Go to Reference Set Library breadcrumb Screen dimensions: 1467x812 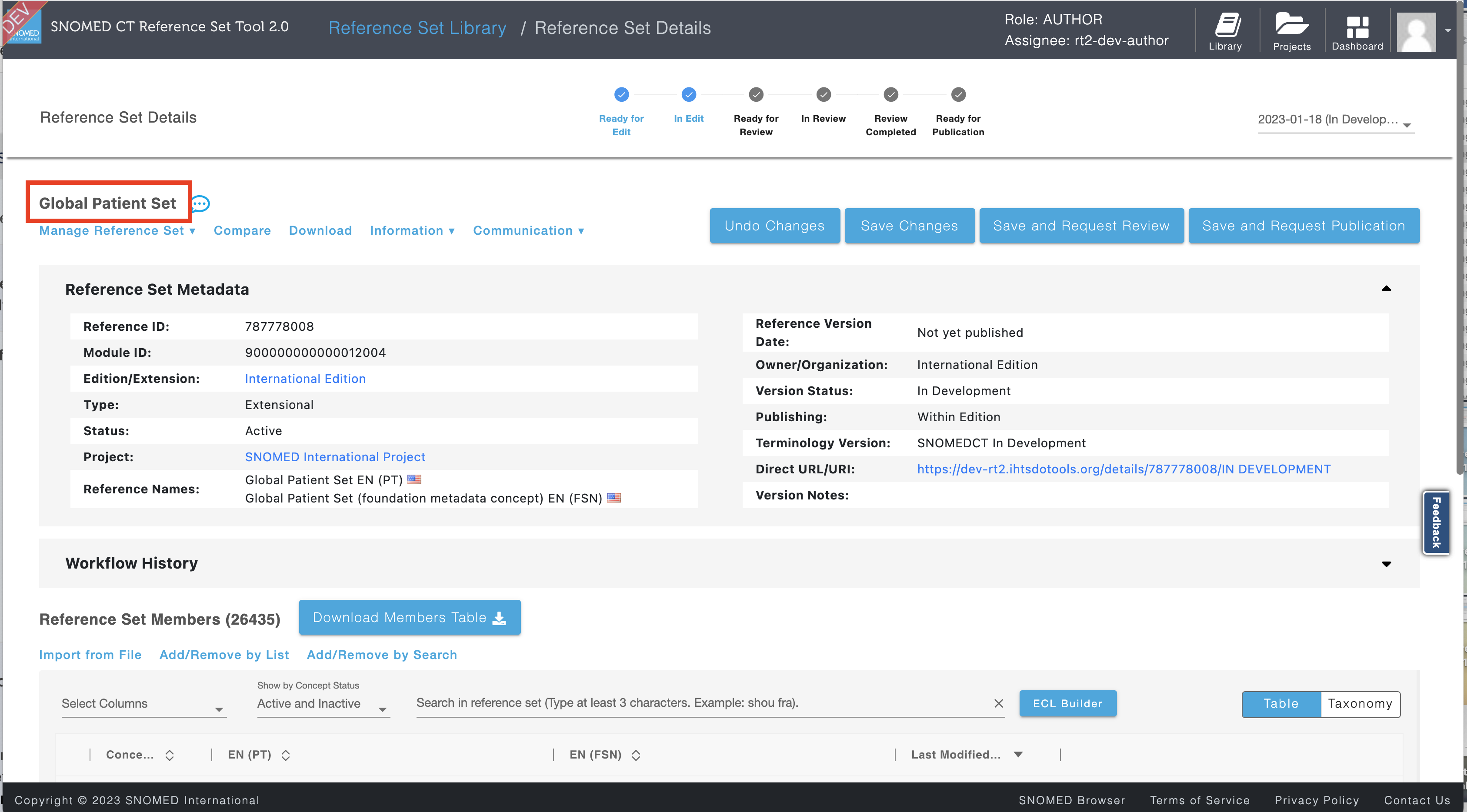click(417, 27)
